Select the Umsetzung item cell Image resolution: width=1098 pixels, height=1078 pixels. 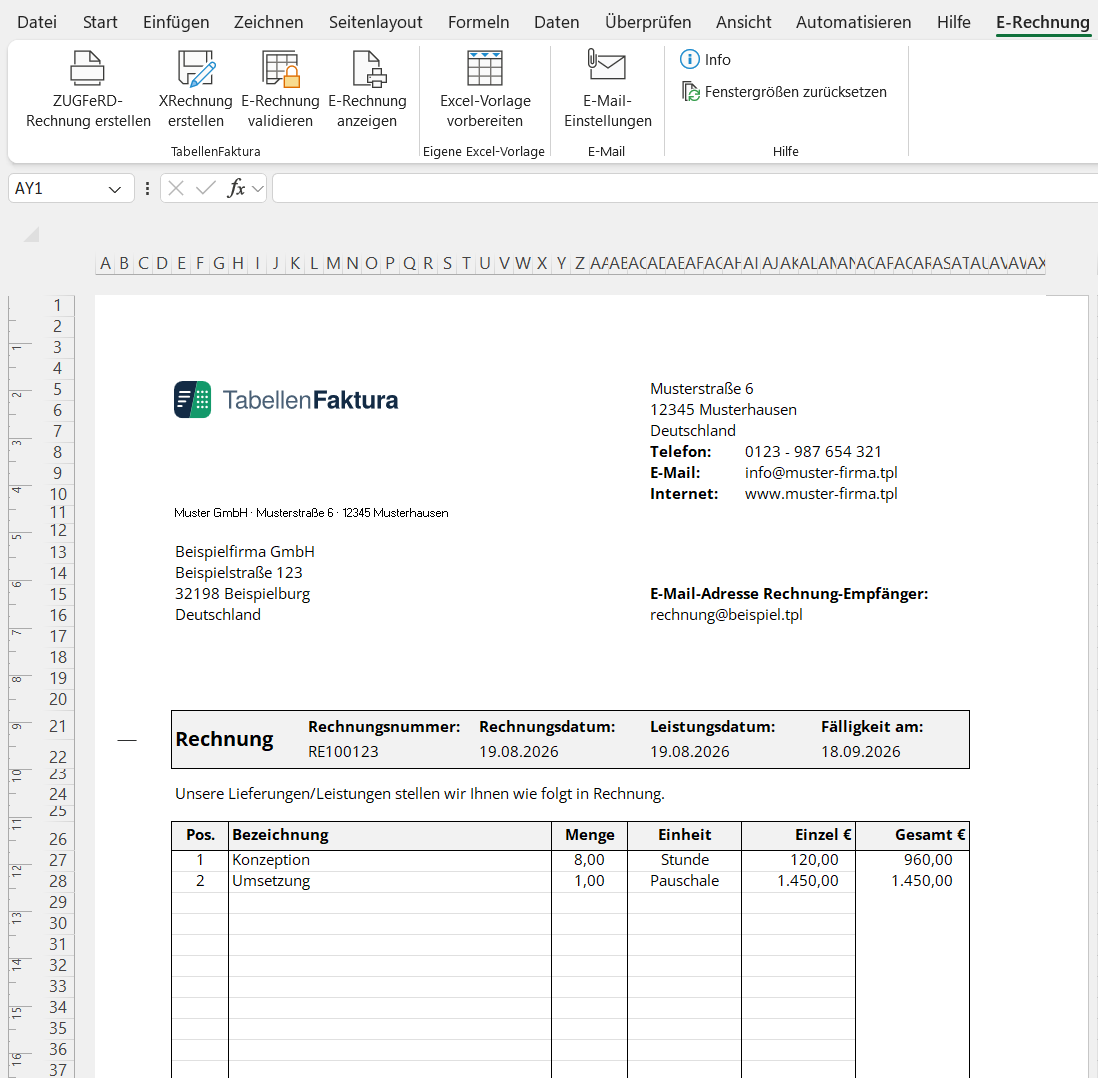point(390,881)
